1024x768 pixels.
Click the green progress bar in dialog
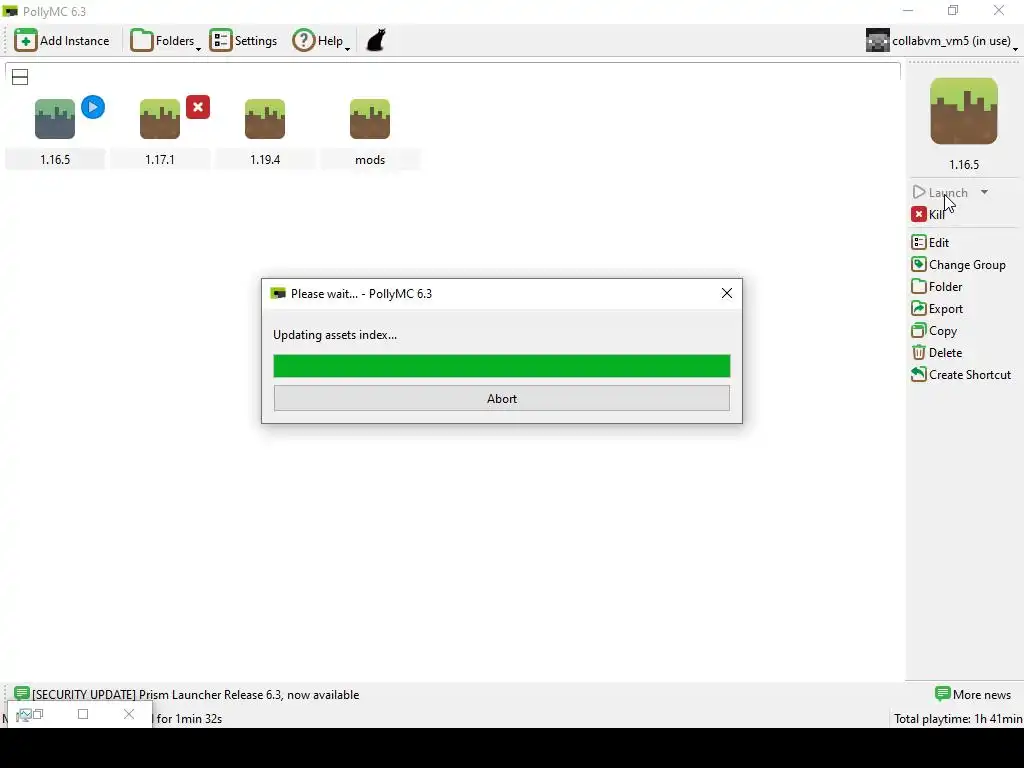(x=502, y=366)
